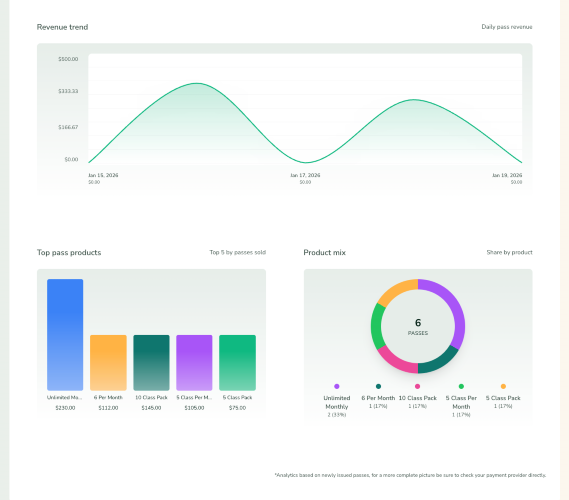Click the $500.00 y-axis label
This screenshot has height=500, width=569.
pos(68,59)
